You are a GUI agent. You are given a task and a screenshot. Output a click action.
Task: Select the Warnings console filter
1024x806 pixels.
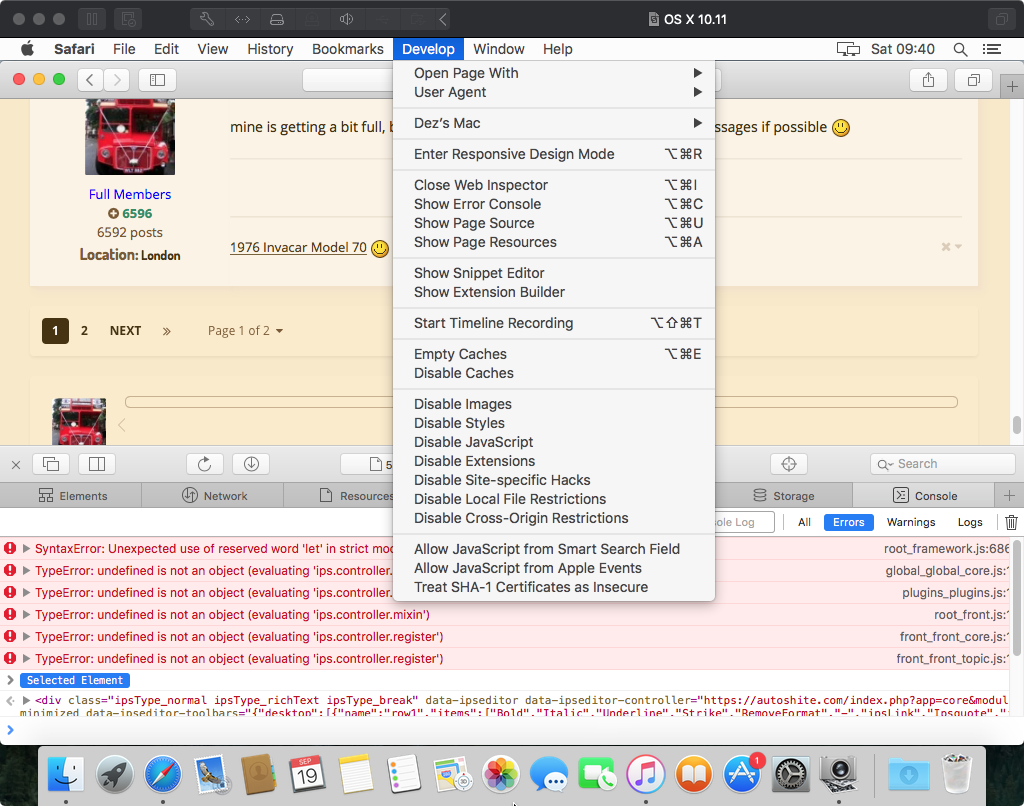pyautogui.click(x=910, y=522)
